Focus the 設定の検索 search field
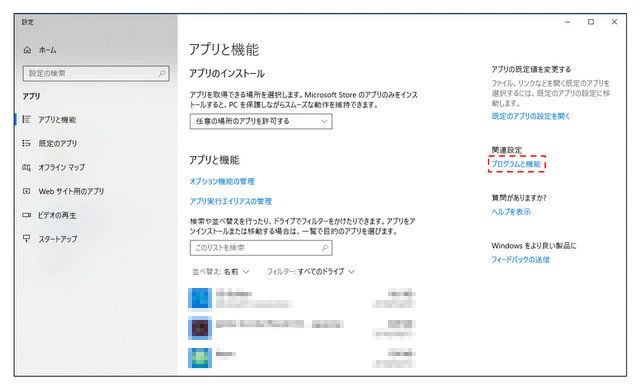 (96, 73)
